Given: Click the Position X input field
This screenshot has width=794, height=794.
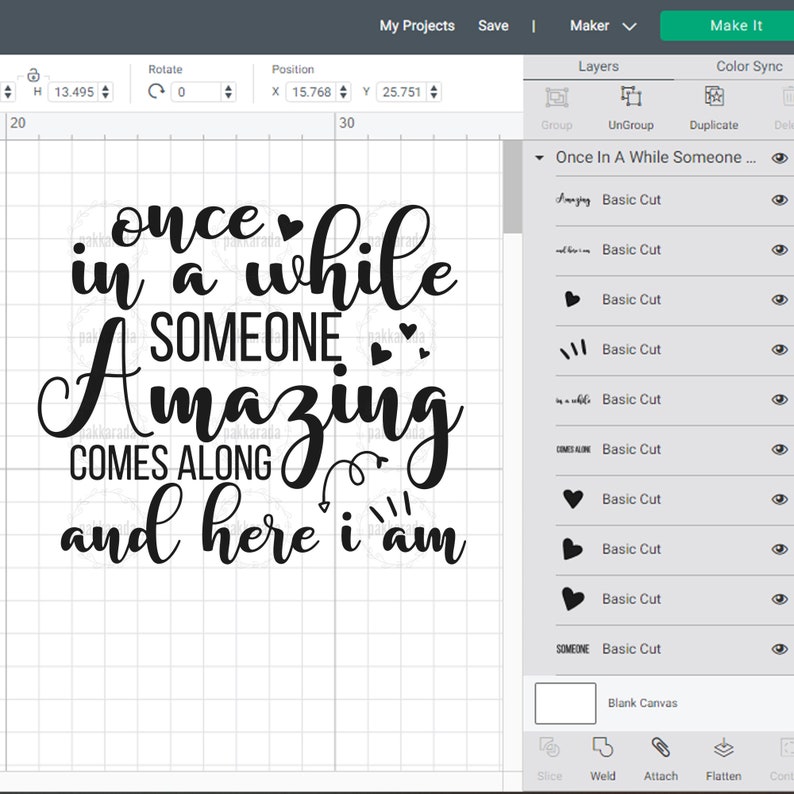Looking at the screenshot, I should [311, 92].
